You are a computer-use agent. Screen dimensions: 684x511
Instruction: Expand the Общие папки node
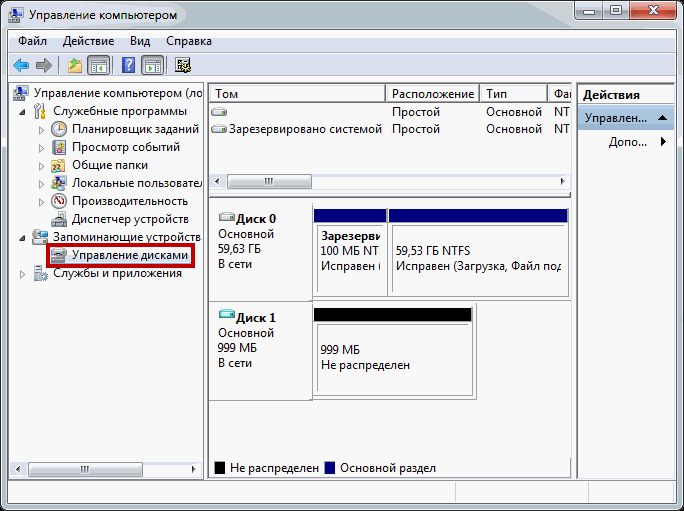(x=41, y=166)
